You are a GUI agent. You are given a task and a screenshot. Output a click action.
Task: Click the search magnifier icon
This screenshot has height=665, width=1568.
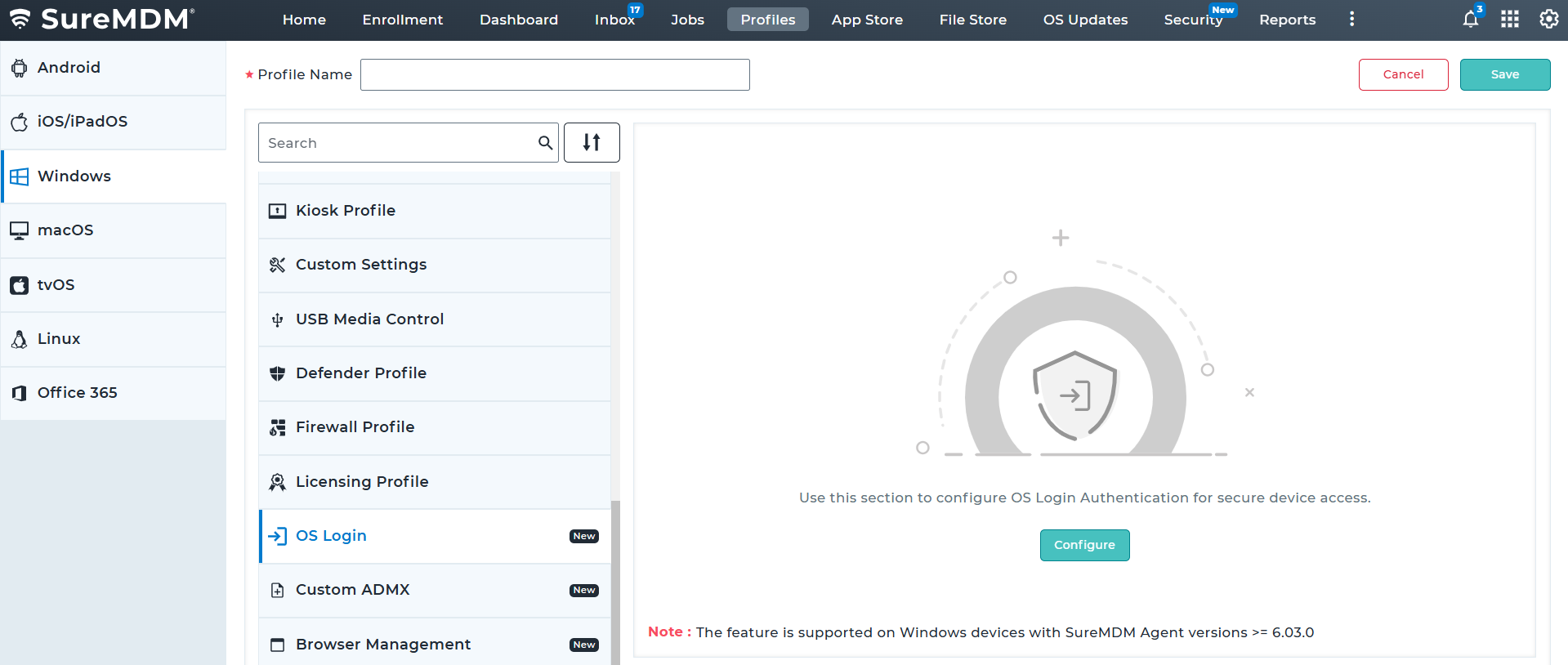[545, 143]
